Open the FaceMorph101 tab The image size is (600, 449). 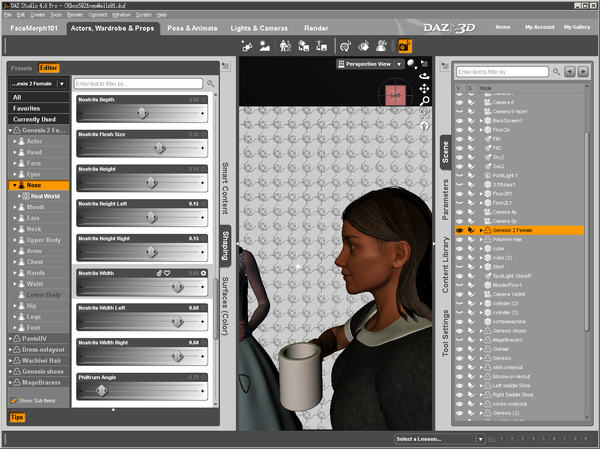pyautogui.click(x=34, y=28)
